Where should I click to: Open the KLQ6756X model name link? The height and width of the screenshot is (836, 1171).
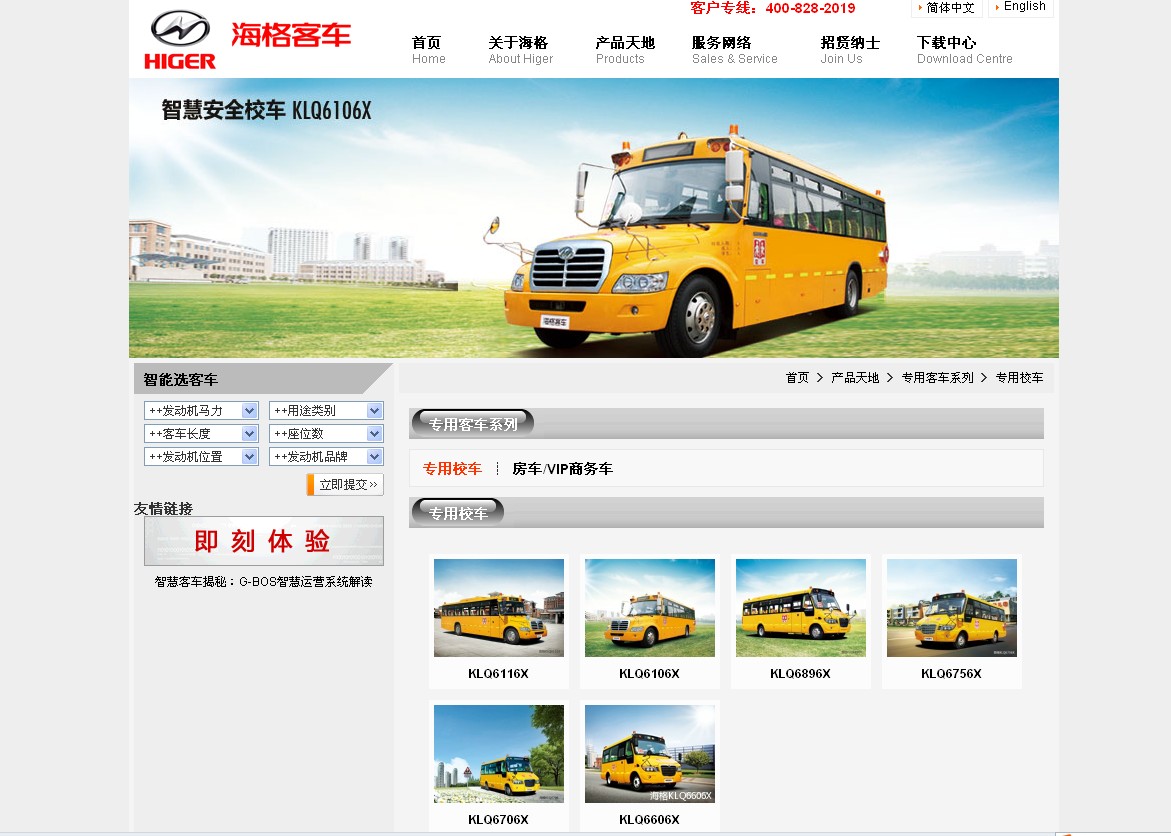951,674
